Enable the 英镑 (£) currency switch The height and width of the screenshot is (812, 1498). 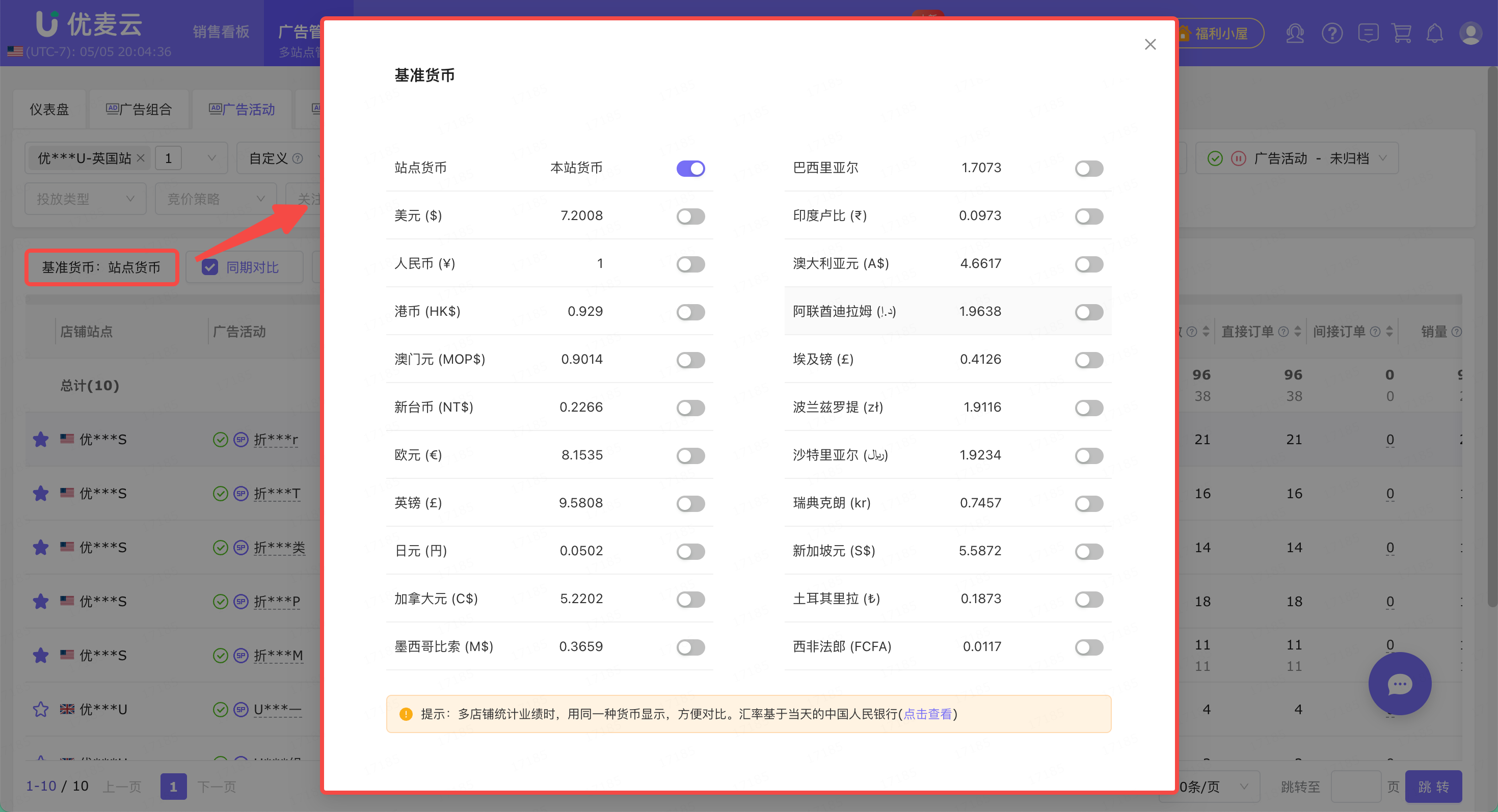pos(690,503)
